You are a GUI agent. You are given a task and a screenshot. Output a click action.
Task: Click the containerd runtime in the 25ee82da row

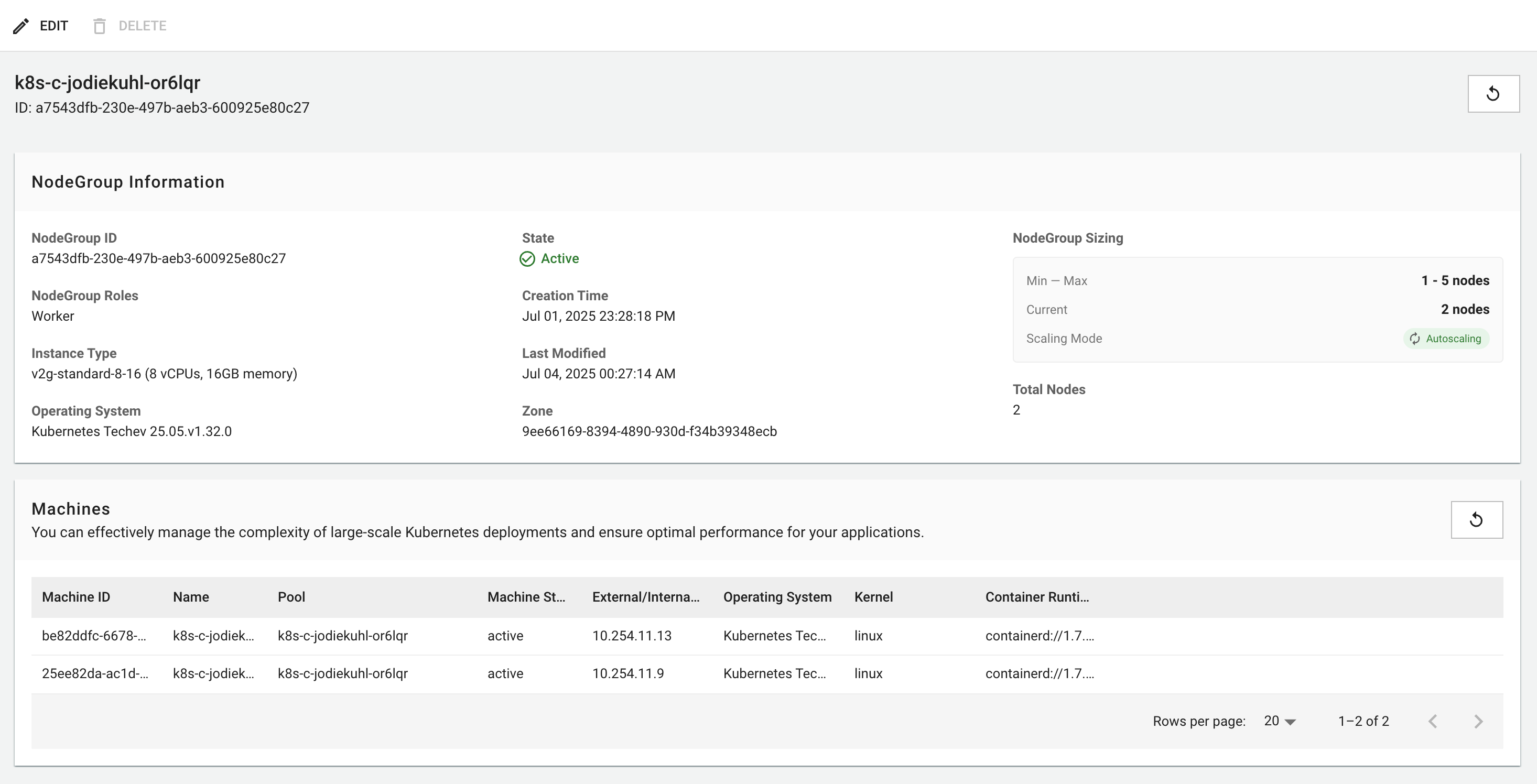pyautogui.click(x=1040, y=673)
